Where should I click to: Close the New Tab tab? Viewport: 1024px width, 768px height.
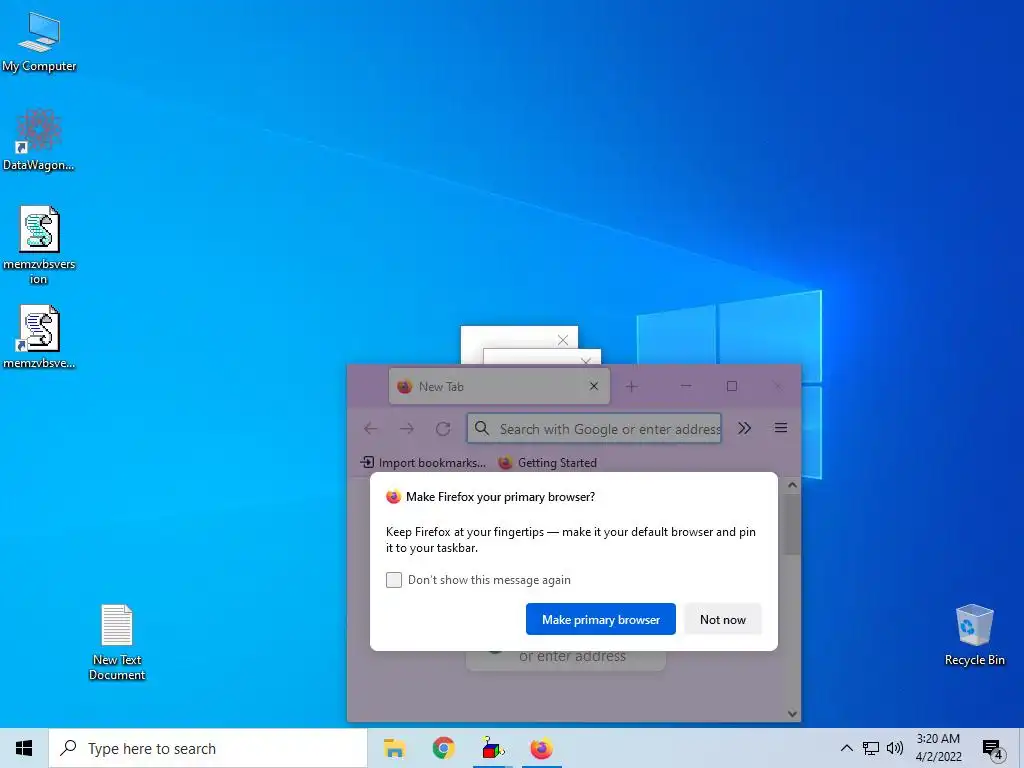(x=594, y=386)
